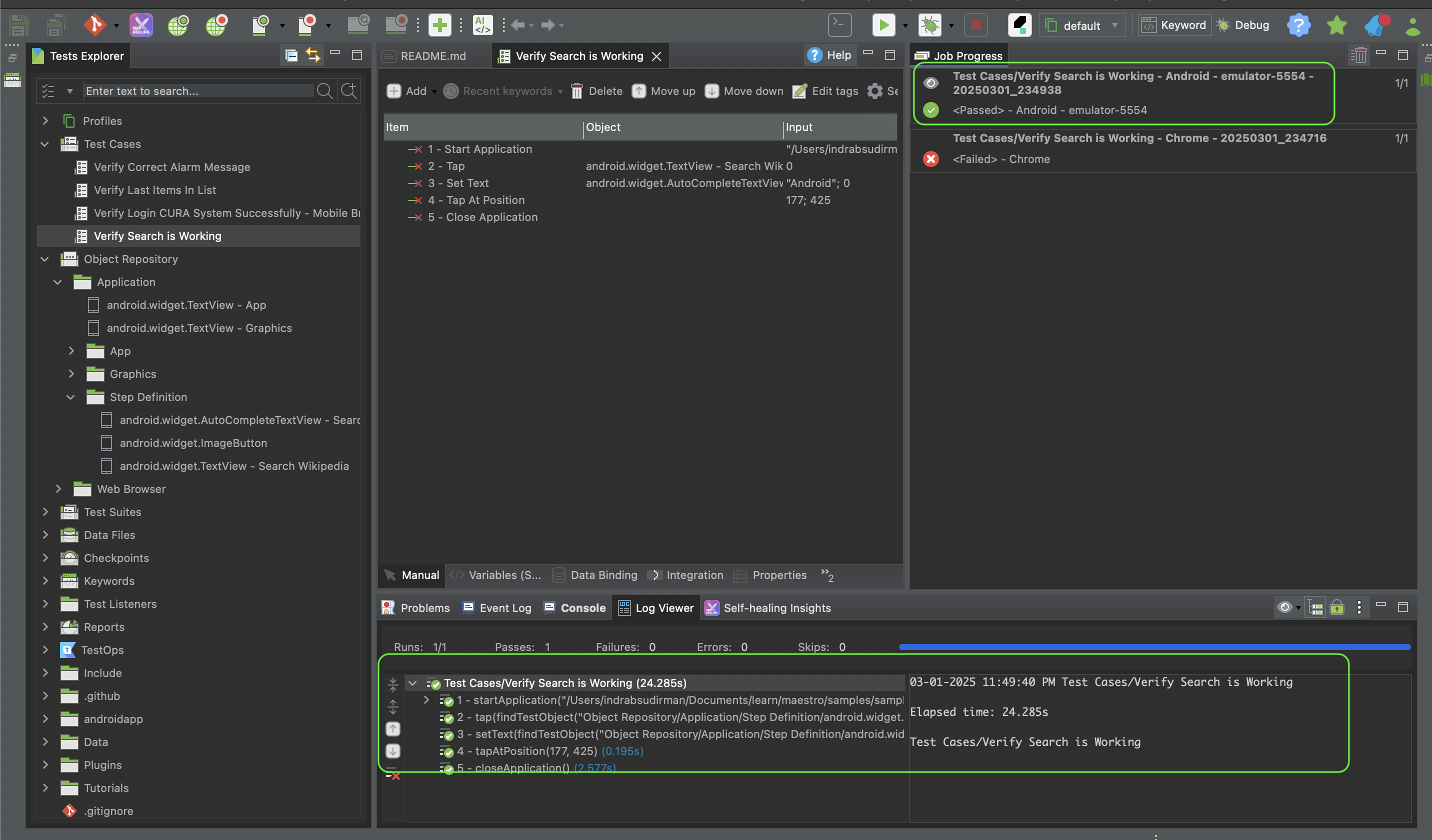Open the Console tab
The image size is (1432, 840).
click(x=582, y=608)
